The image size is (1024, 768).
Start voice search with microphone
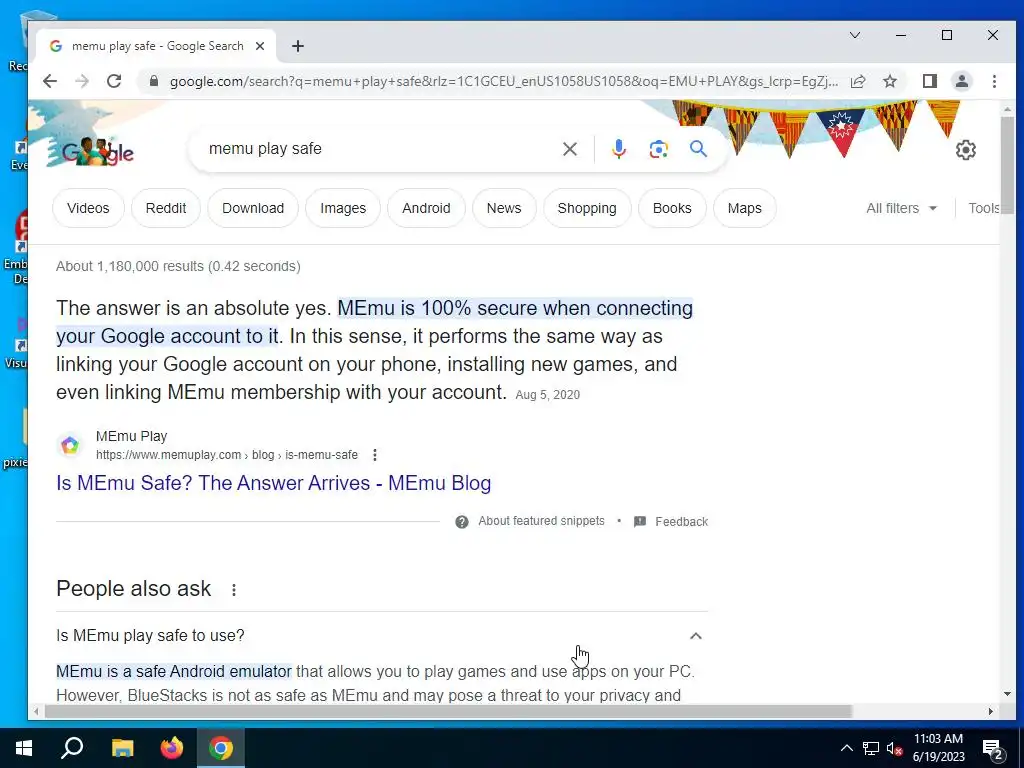coord(618,149)
